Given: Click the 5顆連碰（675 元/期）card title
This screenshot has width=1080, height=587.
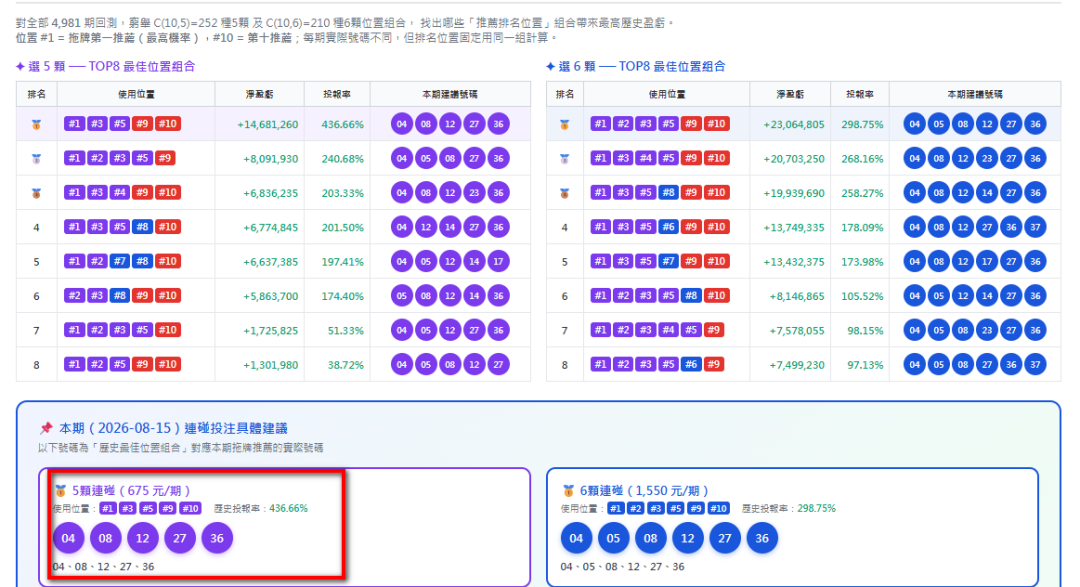Looking at the screenshot, I should [x=131, y=491].
